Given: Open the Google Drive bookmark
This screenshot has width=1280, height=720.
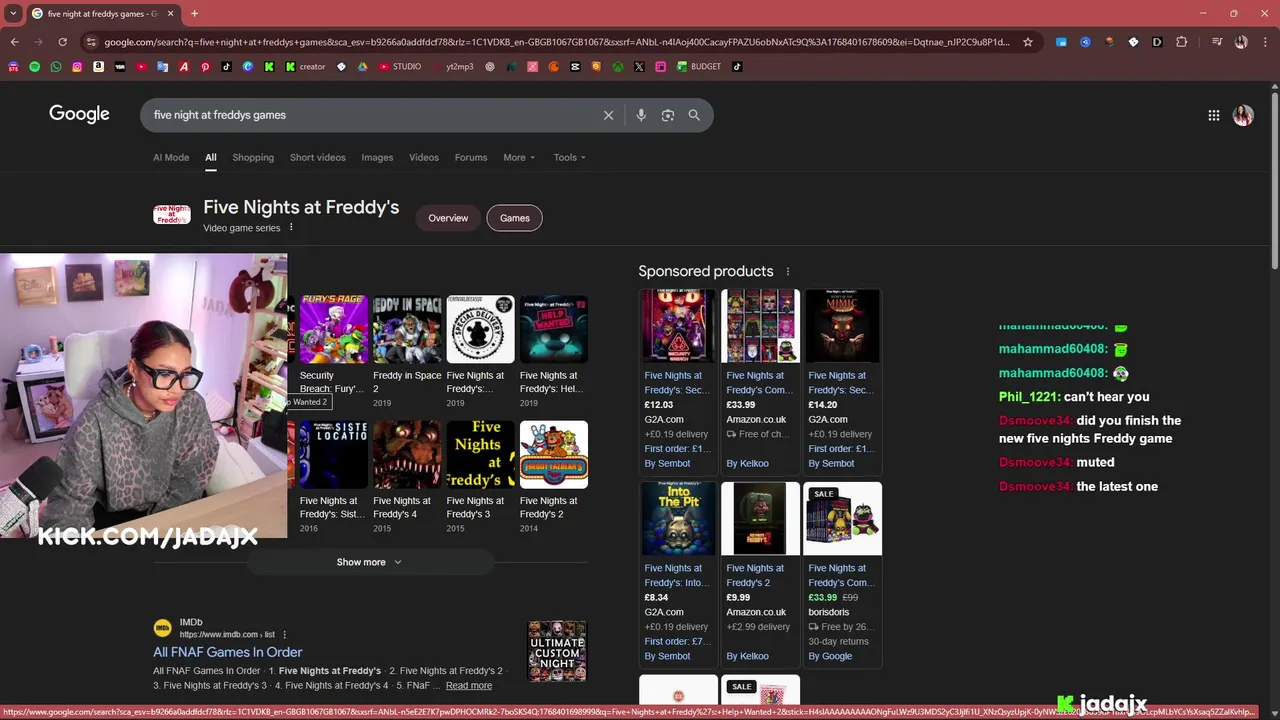Looking at the screenshot, I should (362, 67).
